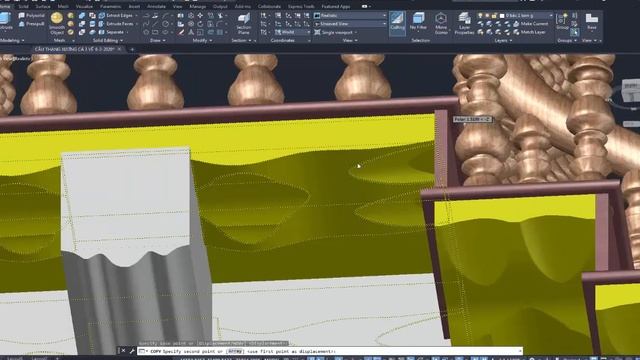Viewport: 640px width, 360px height.
Task: Select the Polysolid tool
Action: [32, 16]
